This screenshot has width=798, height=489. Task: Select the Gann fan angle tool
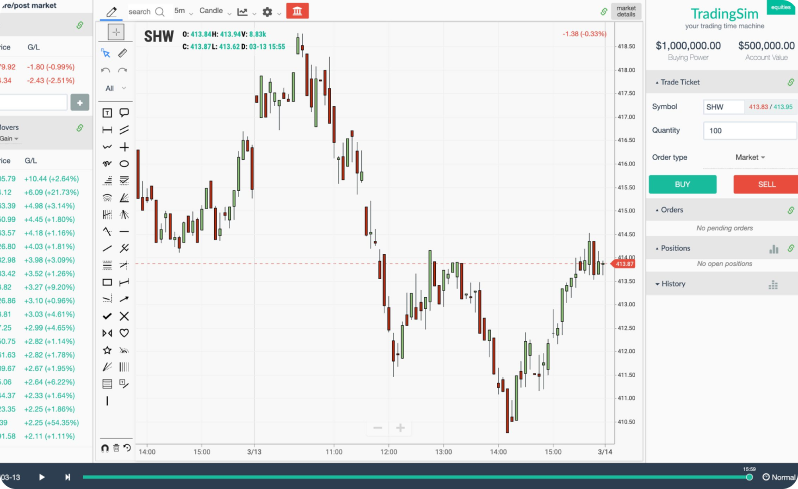(124, 197)
